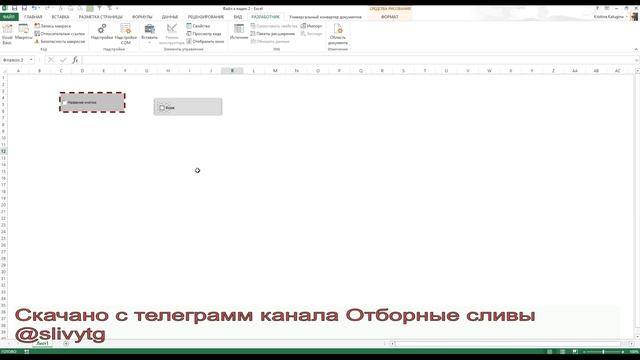Open the View (Вид) tab
Image resolution: width=640 pixels, height=360 pixels.
tap(238, 17)
